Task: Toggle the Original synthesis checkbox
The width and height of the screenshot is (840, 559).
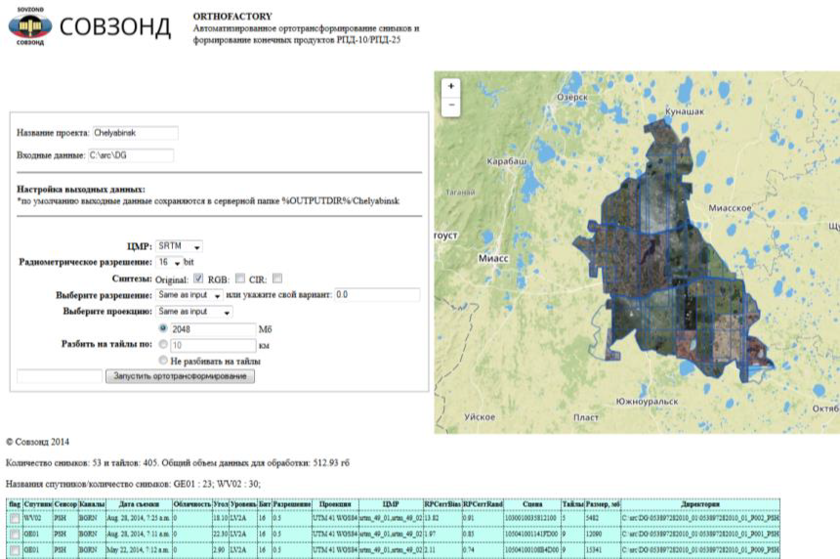Action: (x=198, y=278)
